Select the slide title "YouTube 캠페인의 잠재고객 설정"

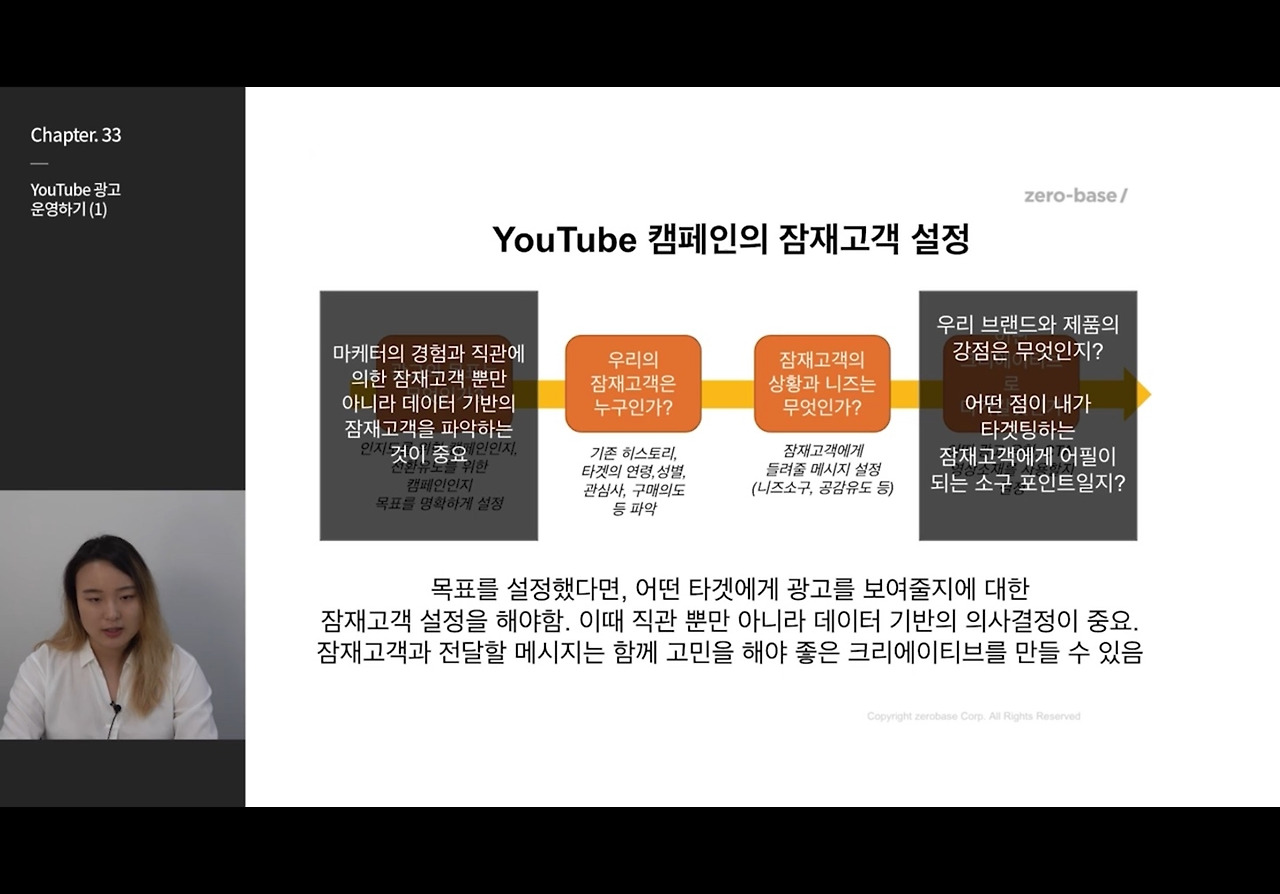point(730,240)
